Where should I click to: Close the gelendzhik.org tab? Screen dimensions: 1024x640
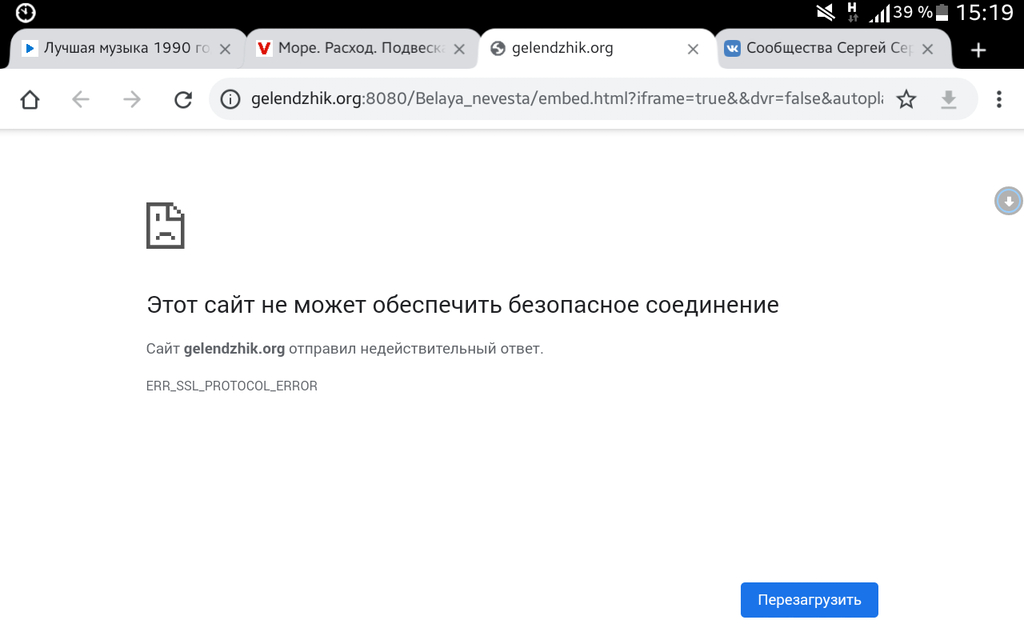[693, 49]
